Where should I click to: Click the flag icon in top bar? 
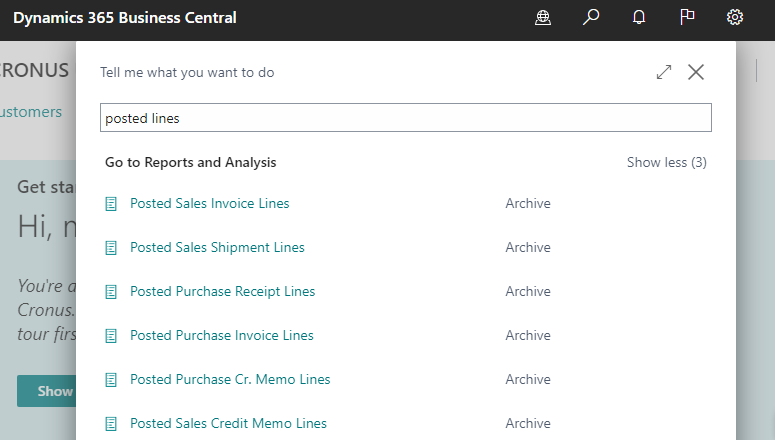click(687, 17)
